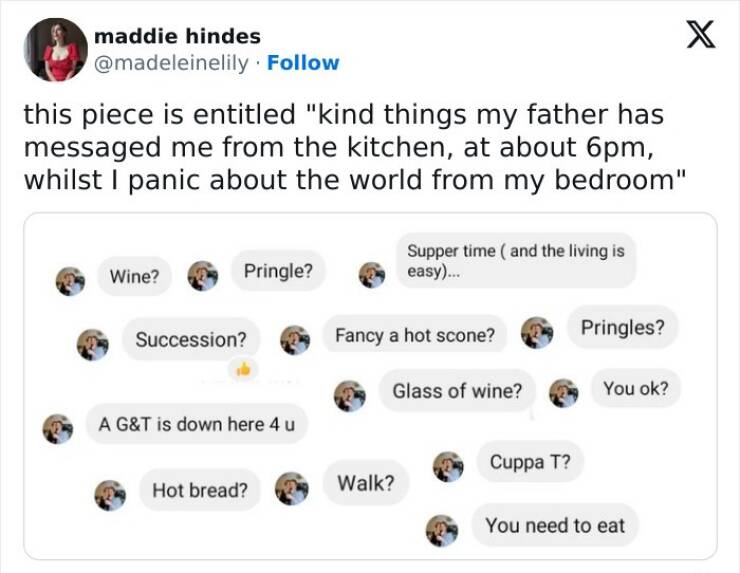
Task: Open maddie hindes' profile picture
Action: point(55,48)
